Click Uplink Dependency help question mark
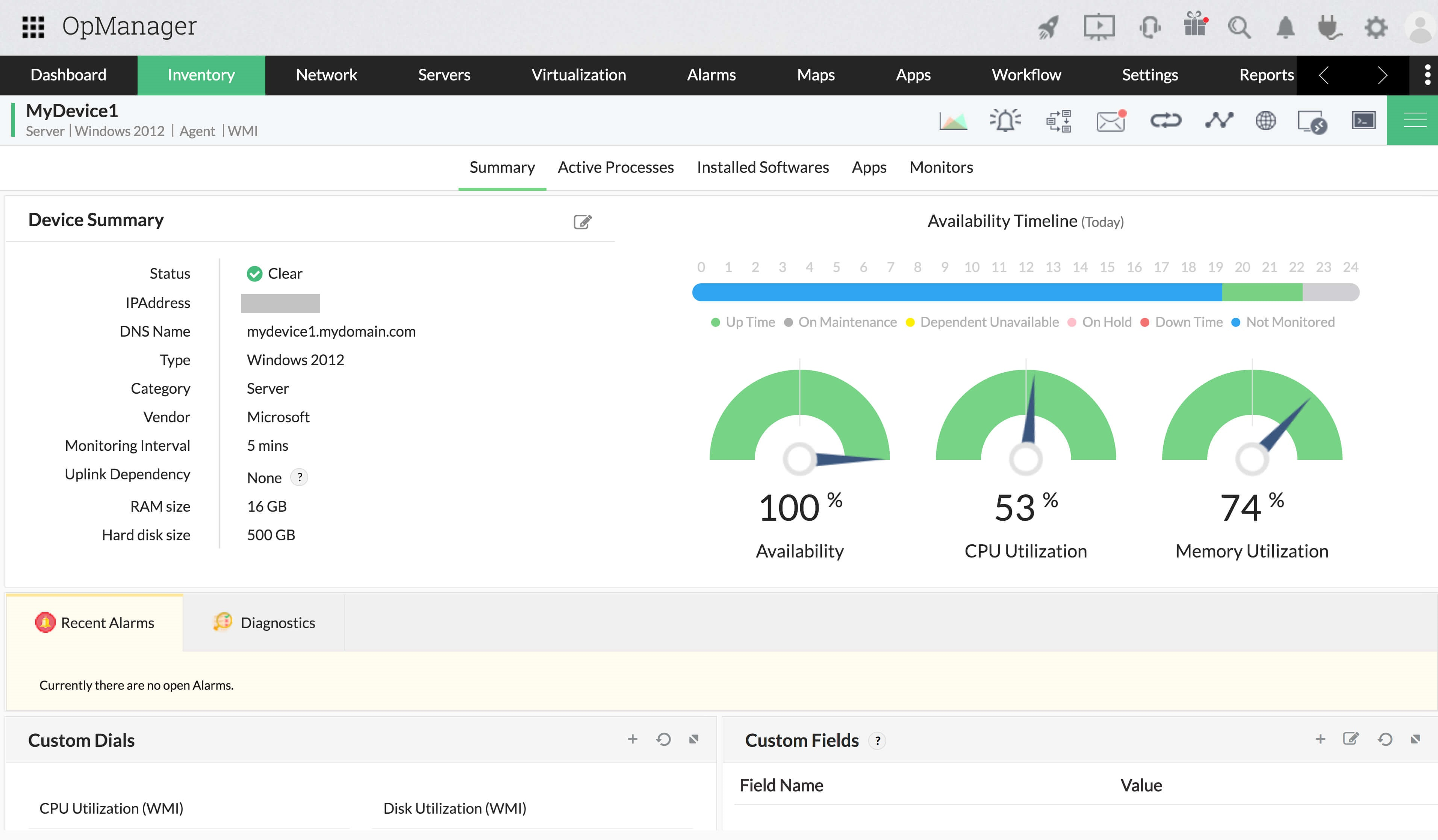The image size is (1438, 840). 300,477
